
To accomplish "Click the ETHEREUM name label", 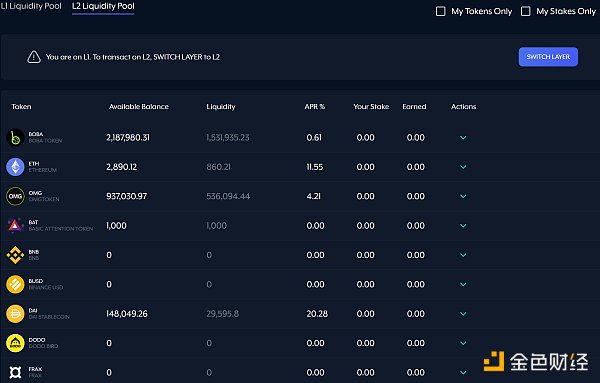I will [42, 170].
